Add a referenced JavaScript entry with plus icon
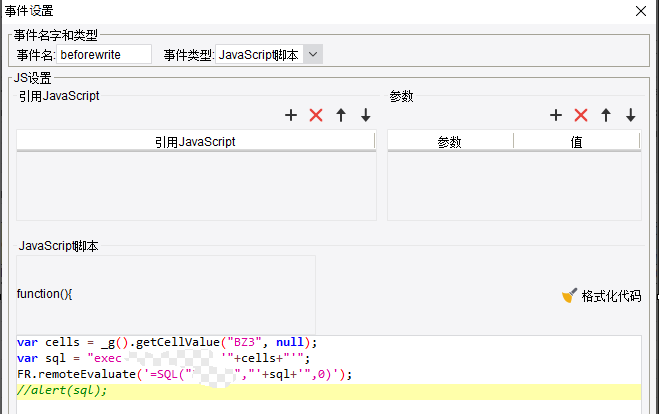 (x=291, y=115)
